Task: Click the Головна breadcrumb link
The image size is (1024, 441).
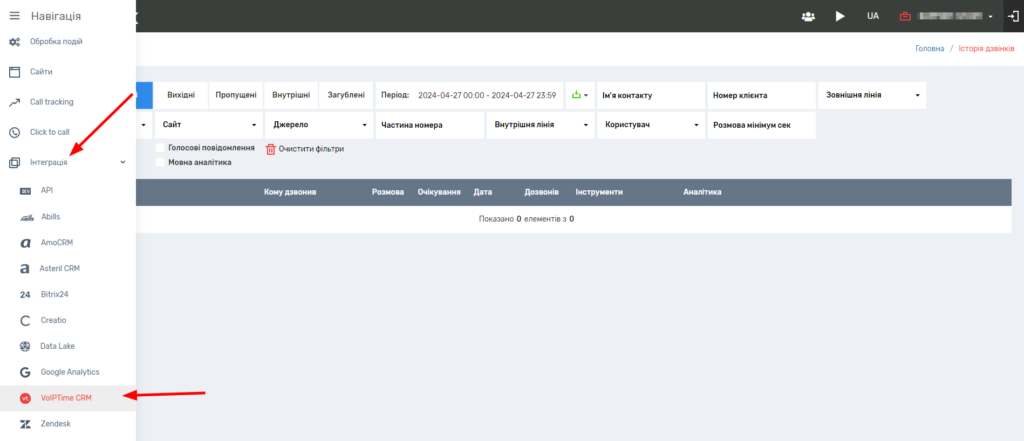Action: 929,49
